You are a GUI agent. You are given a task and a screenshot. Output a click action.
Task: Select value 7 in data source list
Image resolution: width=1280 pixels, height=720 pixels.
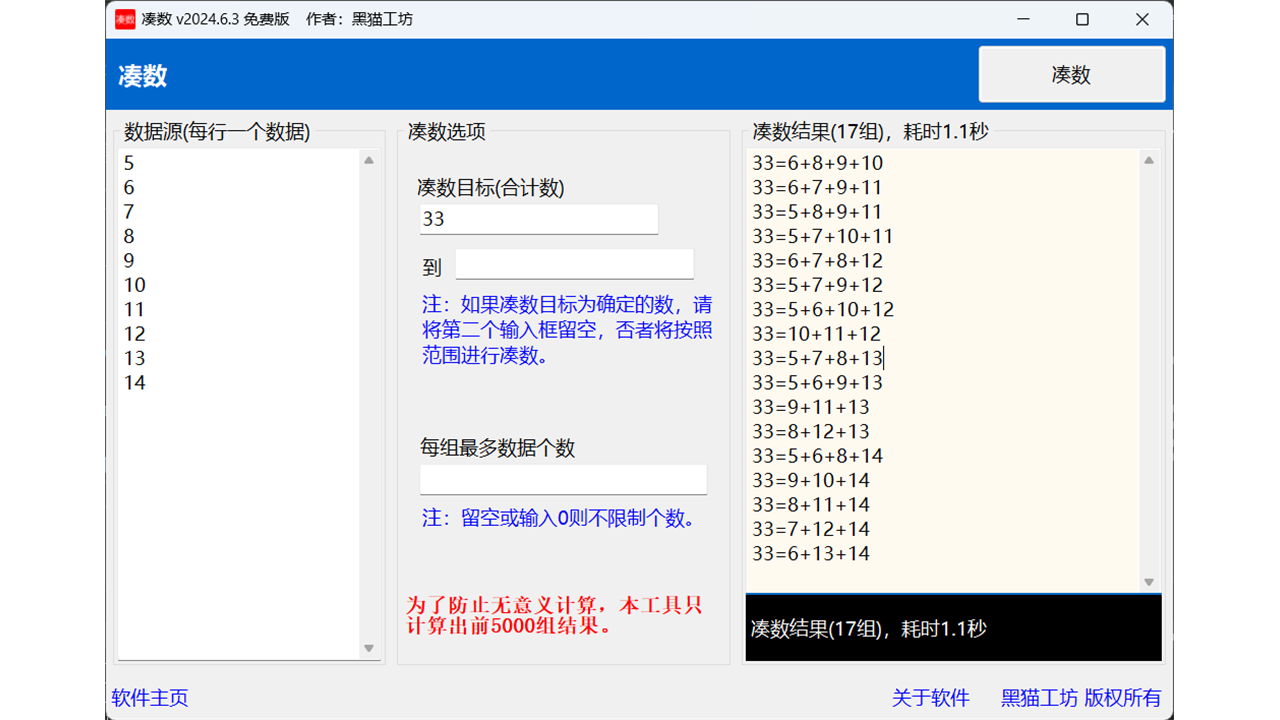tap(129, 212)
